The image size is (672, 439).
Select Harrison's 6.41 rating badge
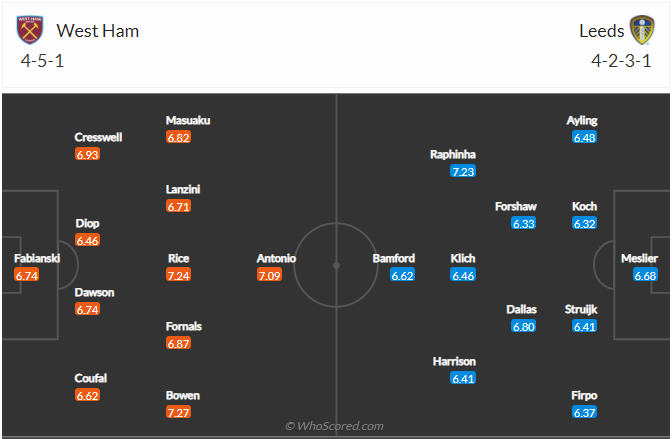(463, 378)
